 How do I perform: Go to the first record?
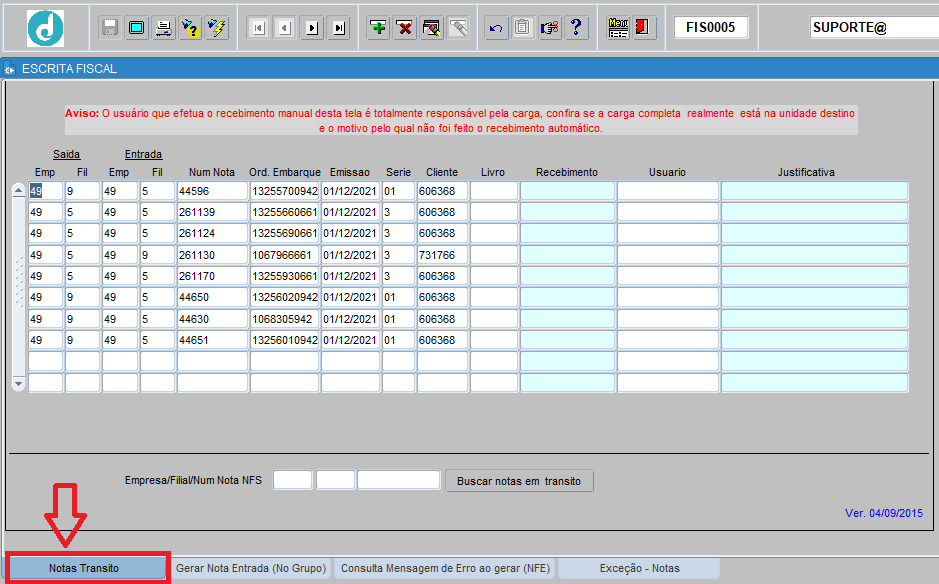coord(259,28)
